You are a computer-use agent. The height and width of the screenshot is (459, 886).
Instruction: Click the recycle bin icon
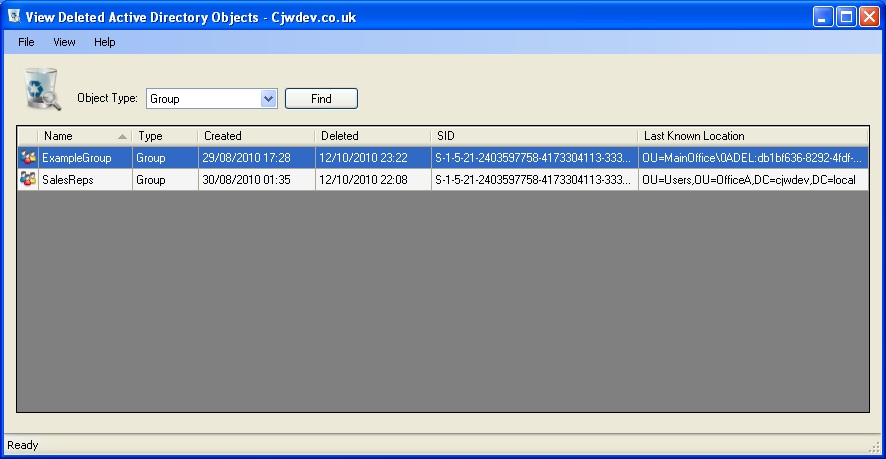pyautogui.click(x=41, y=89)
